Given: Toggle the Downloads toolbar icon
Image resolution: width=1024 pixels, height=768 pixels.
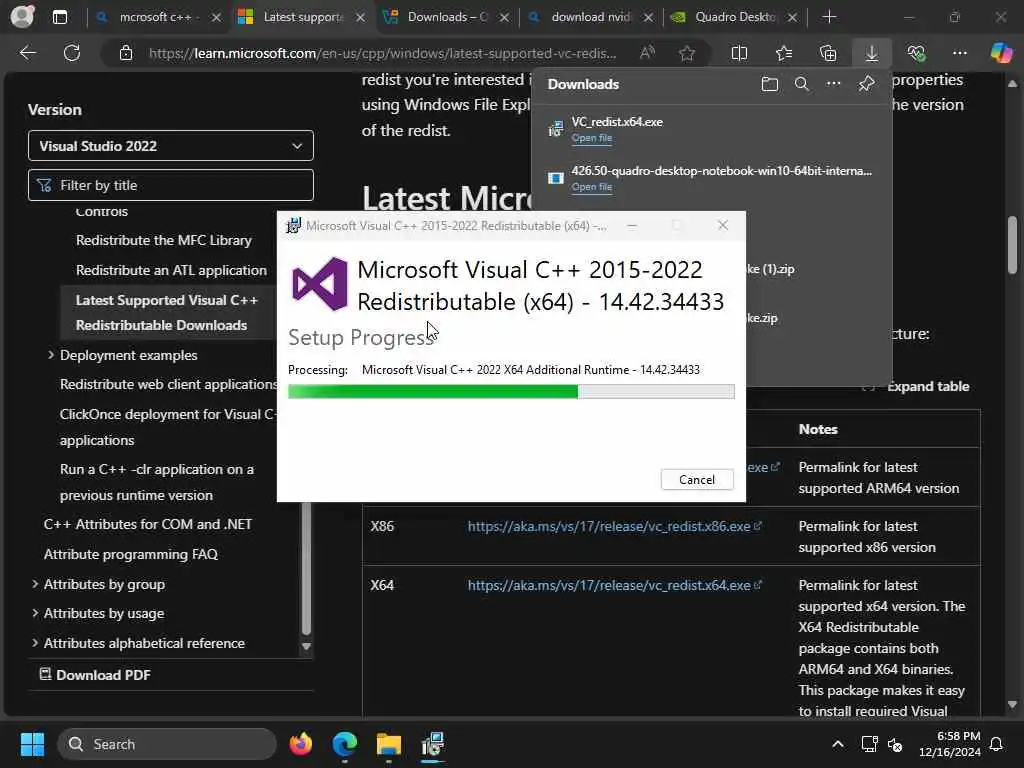Looking at the screenshot, I should click(871, 53).
